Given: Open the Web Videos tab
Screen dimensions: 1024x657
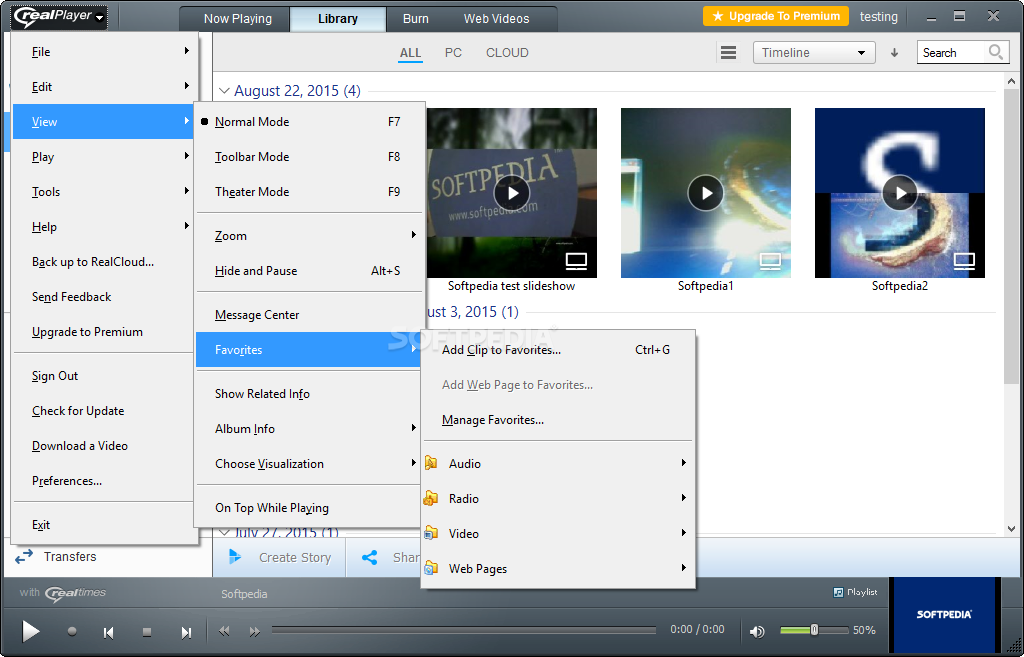Looking at the screenshot, I should pyautogui.click(x=496, y=19).
